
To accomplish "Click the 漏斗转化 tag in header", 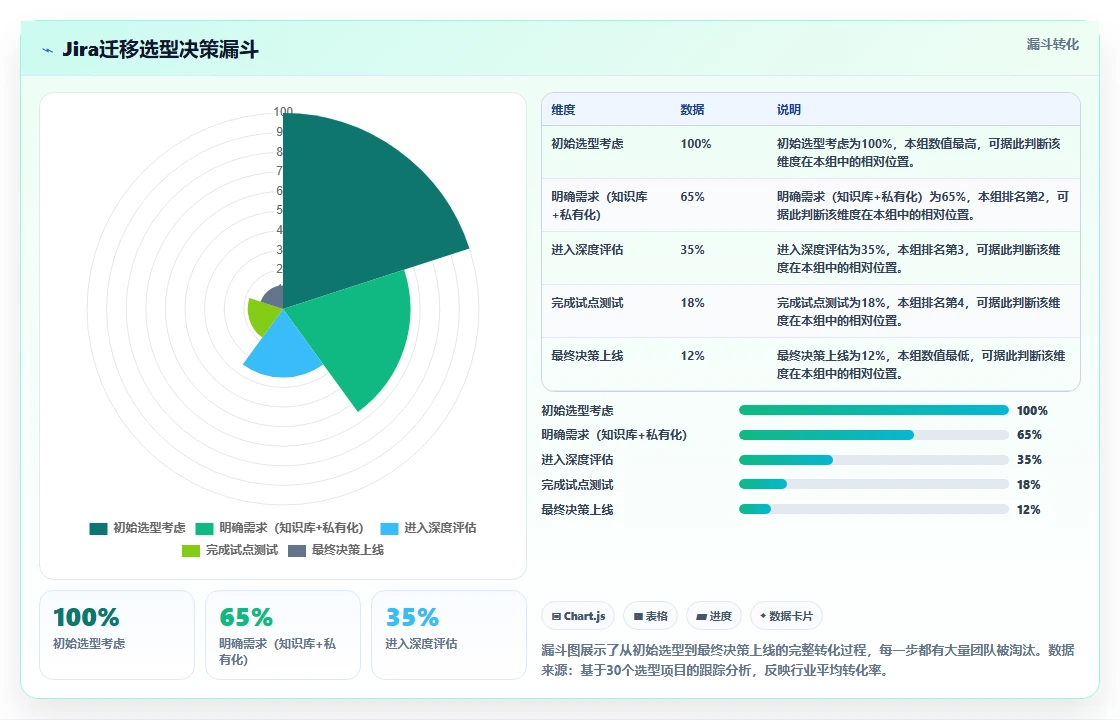I will 1052,44.
